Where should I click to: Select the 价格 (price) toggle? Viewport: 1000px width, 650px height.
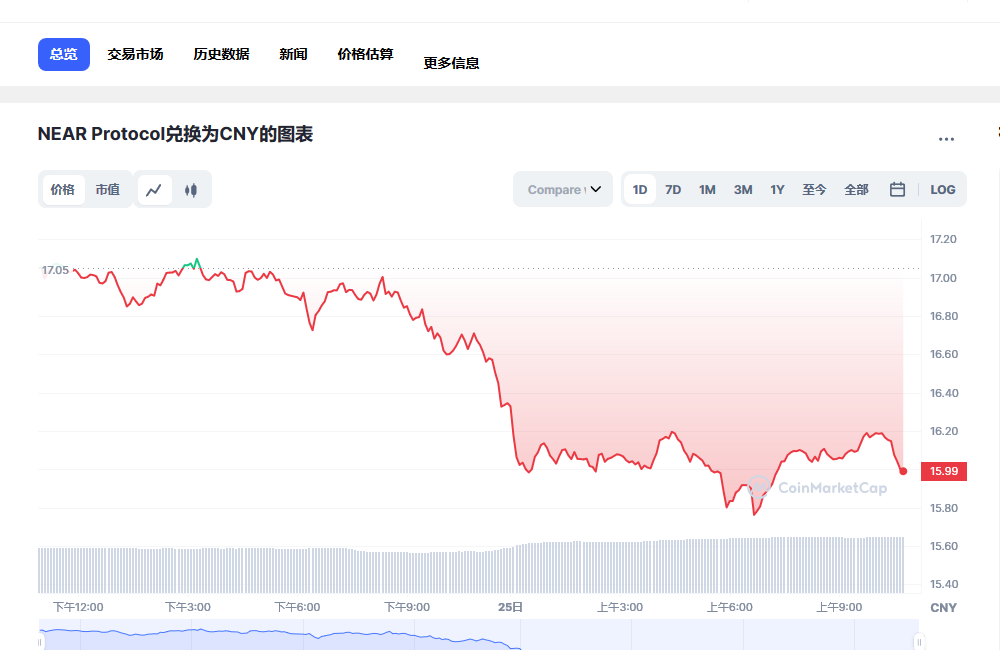62,189
